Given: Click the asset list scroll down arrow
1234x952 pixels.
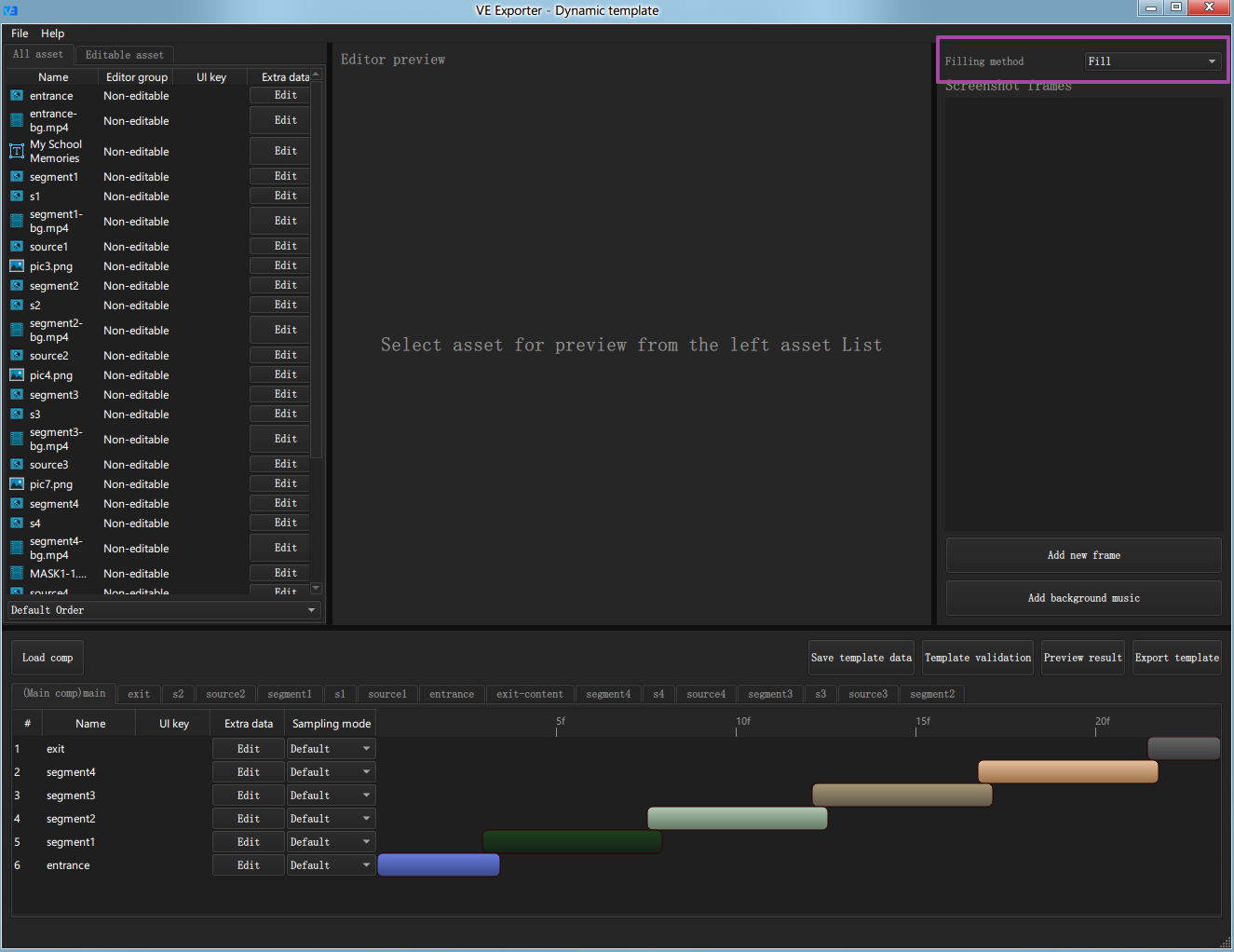Looking at the screenshot, I should [317, 588].
